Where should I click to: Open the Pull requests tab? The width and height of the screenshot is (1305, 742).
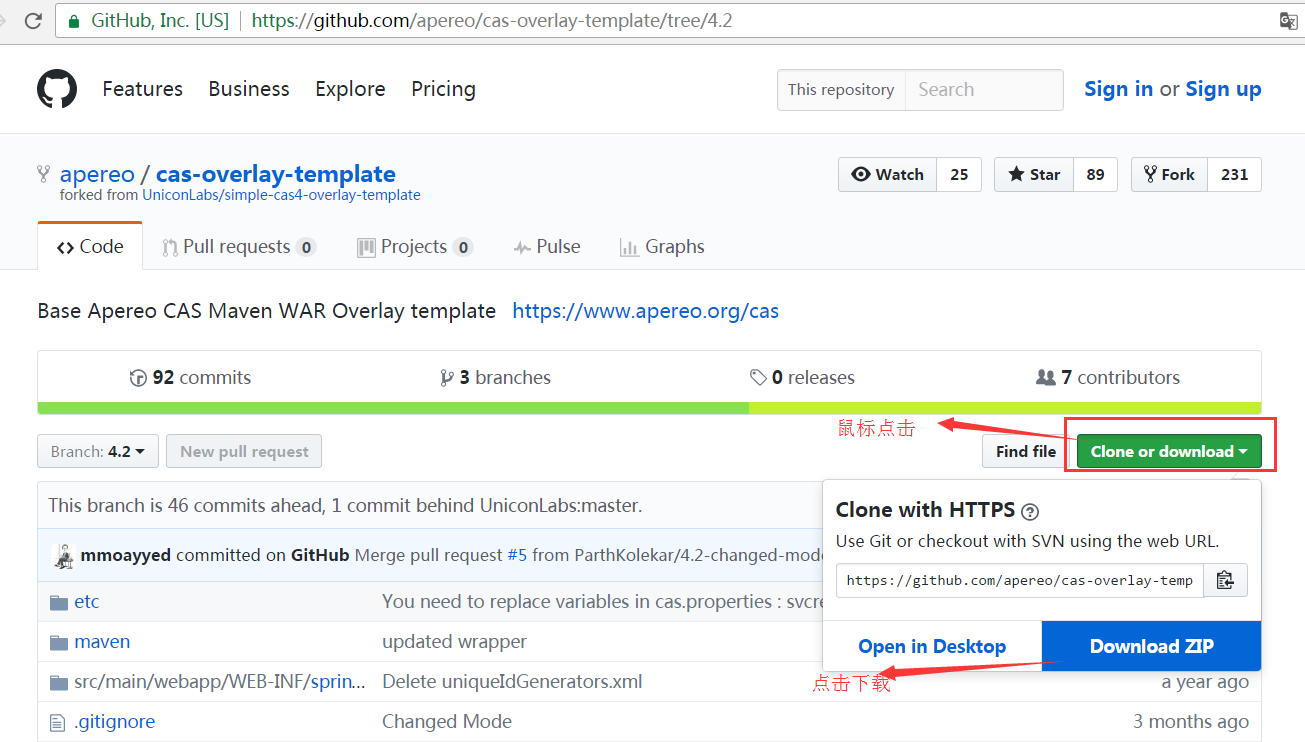click(238, 247)
